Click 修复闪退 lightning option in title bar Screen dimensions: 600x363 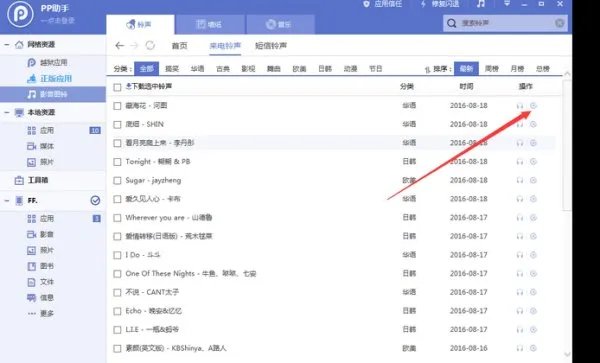[x=440, y=4]
